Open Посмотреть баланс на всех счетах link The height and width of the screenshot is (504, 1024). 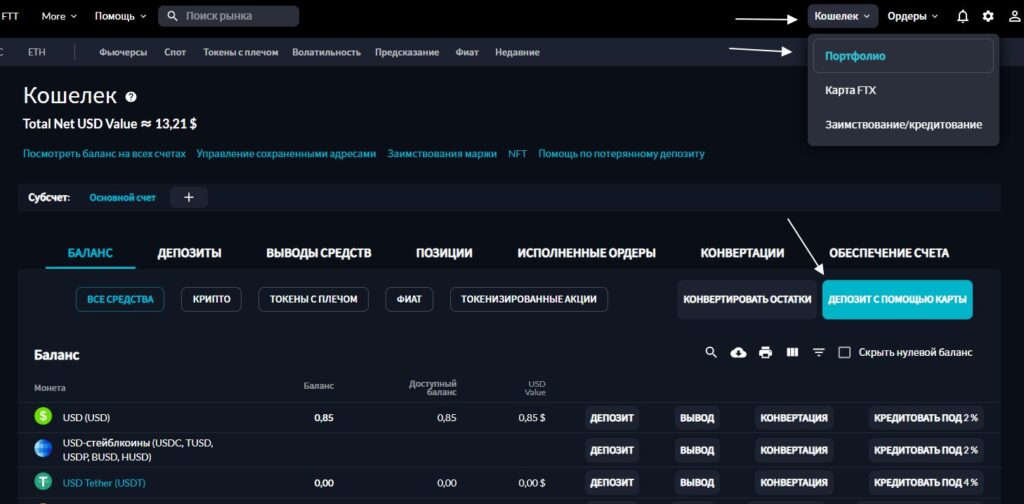[x=104, y=154]
